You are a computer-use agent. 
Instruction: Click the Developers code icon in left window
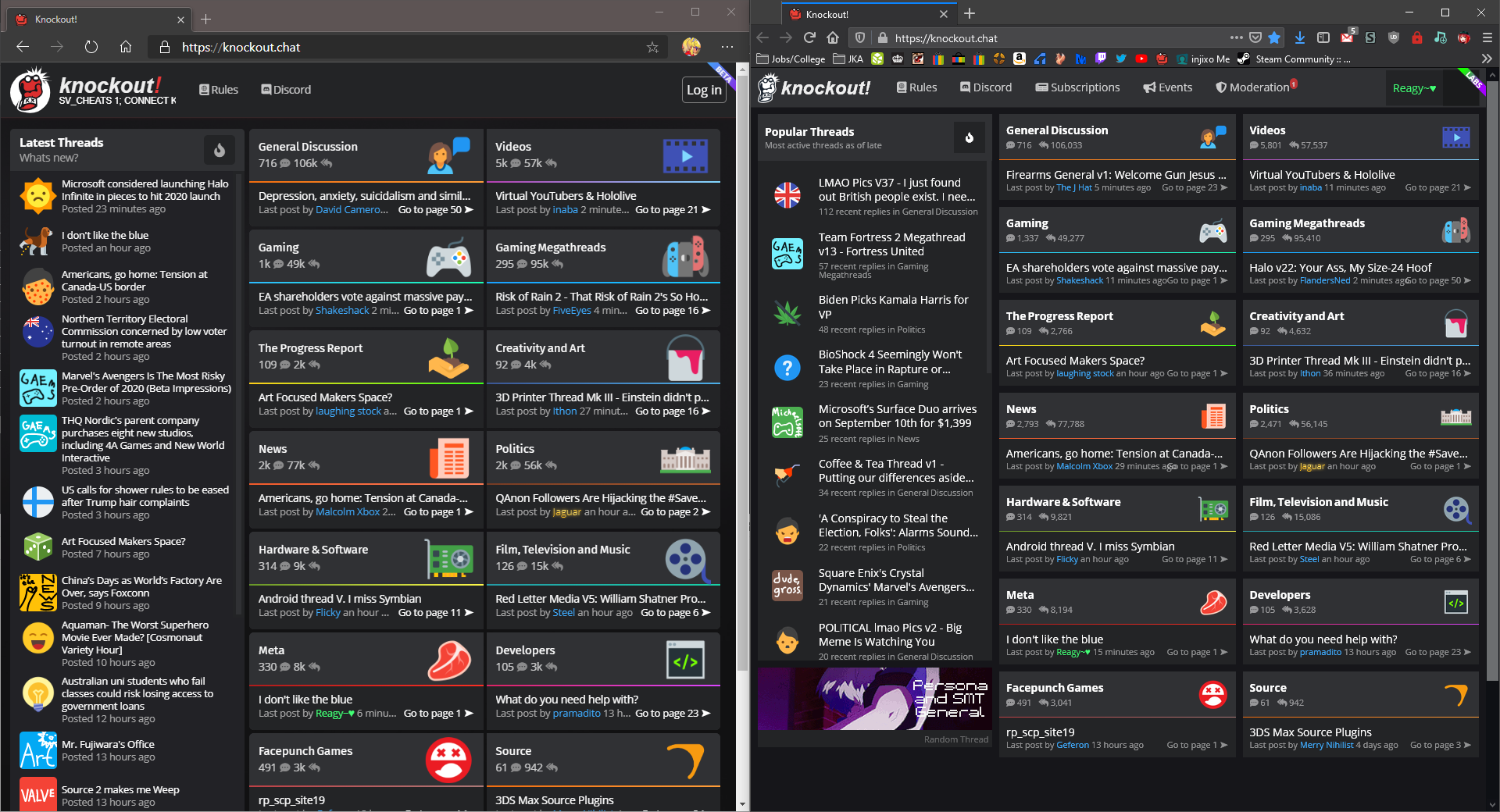click(685, 661)
